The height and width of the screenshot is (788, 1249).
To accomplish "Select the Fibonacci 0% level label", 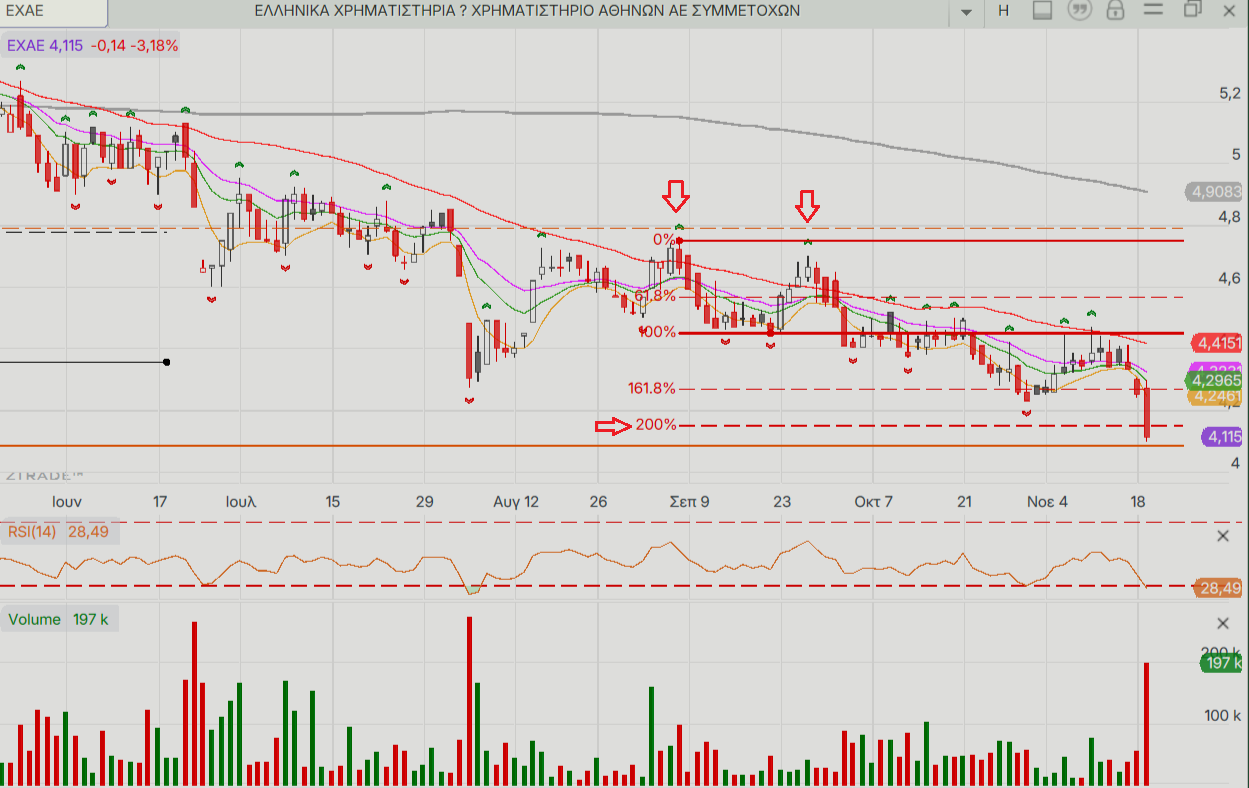I will [664, 240].
